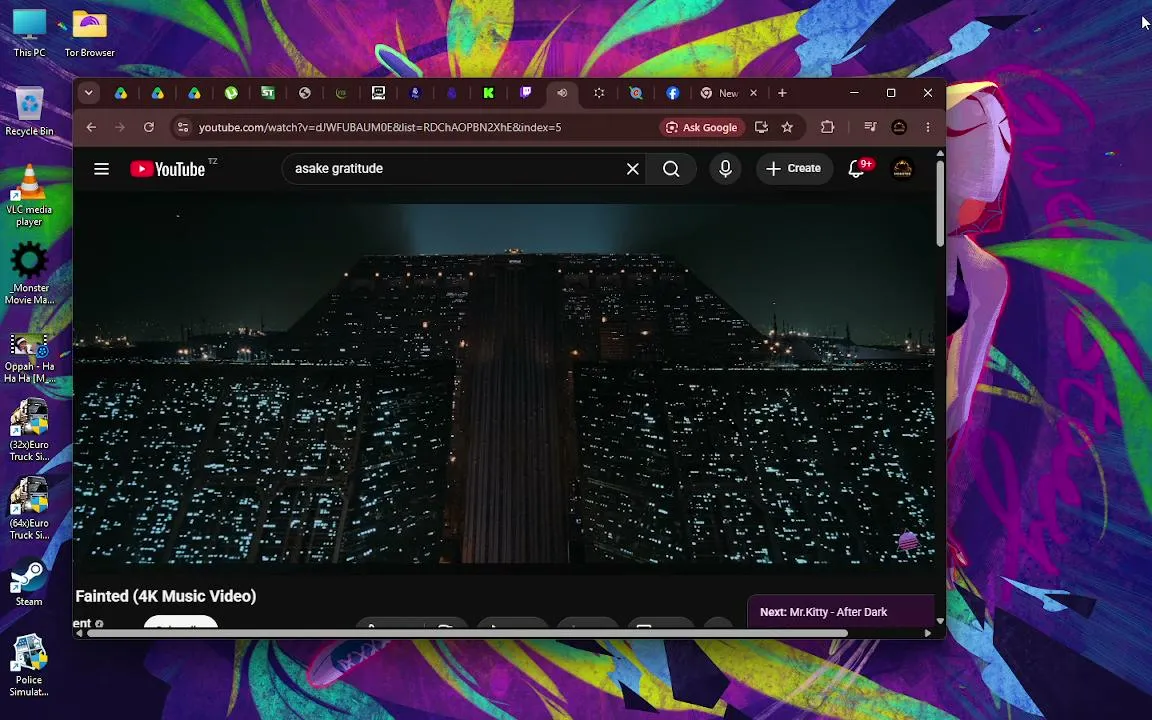Screen dimensions: 1152x720
Task: Click the 'Fainted (4K Music Video)' title
Action: pyautogui.click(x=166, y=596)
